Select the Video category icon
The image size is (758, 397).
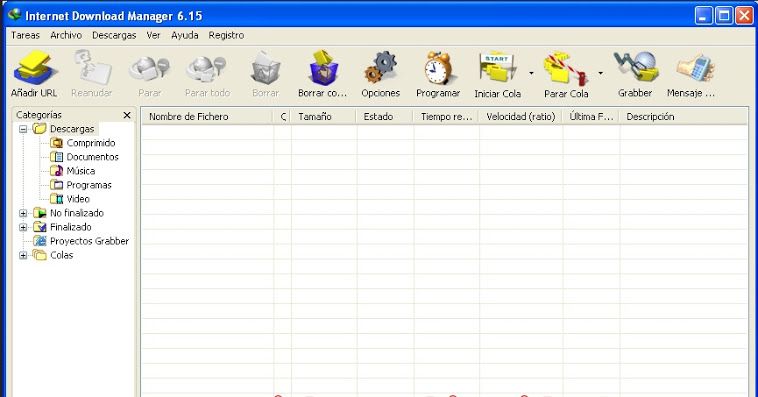57,199
